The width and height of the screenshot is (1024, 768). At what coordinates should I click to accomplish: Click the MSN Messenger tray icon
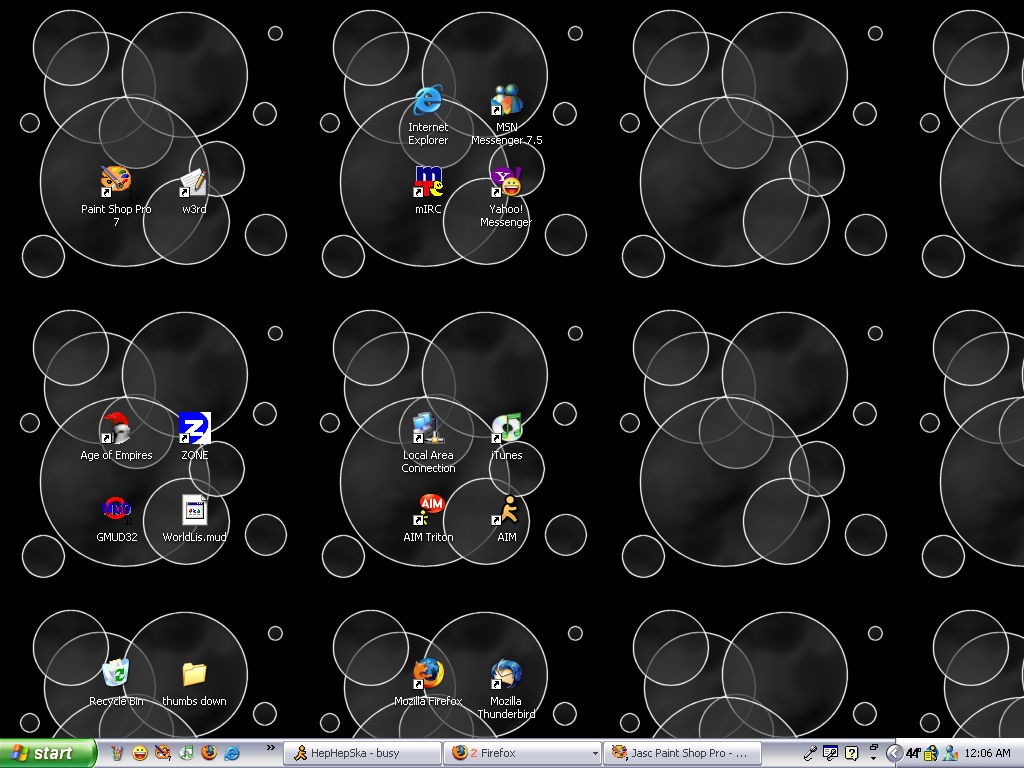tap(950, 753)
